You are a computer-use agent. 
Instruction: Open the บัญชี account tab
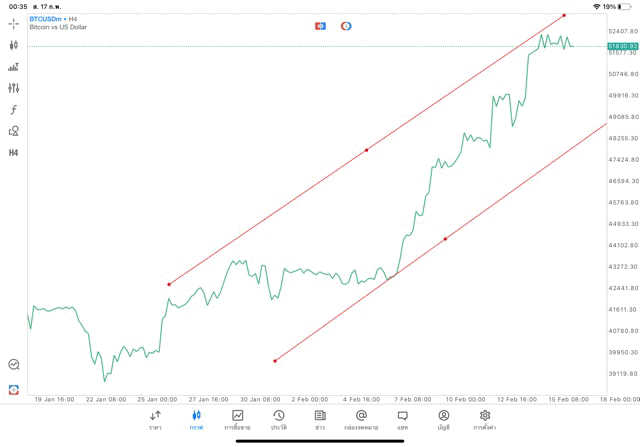(443, 419)
